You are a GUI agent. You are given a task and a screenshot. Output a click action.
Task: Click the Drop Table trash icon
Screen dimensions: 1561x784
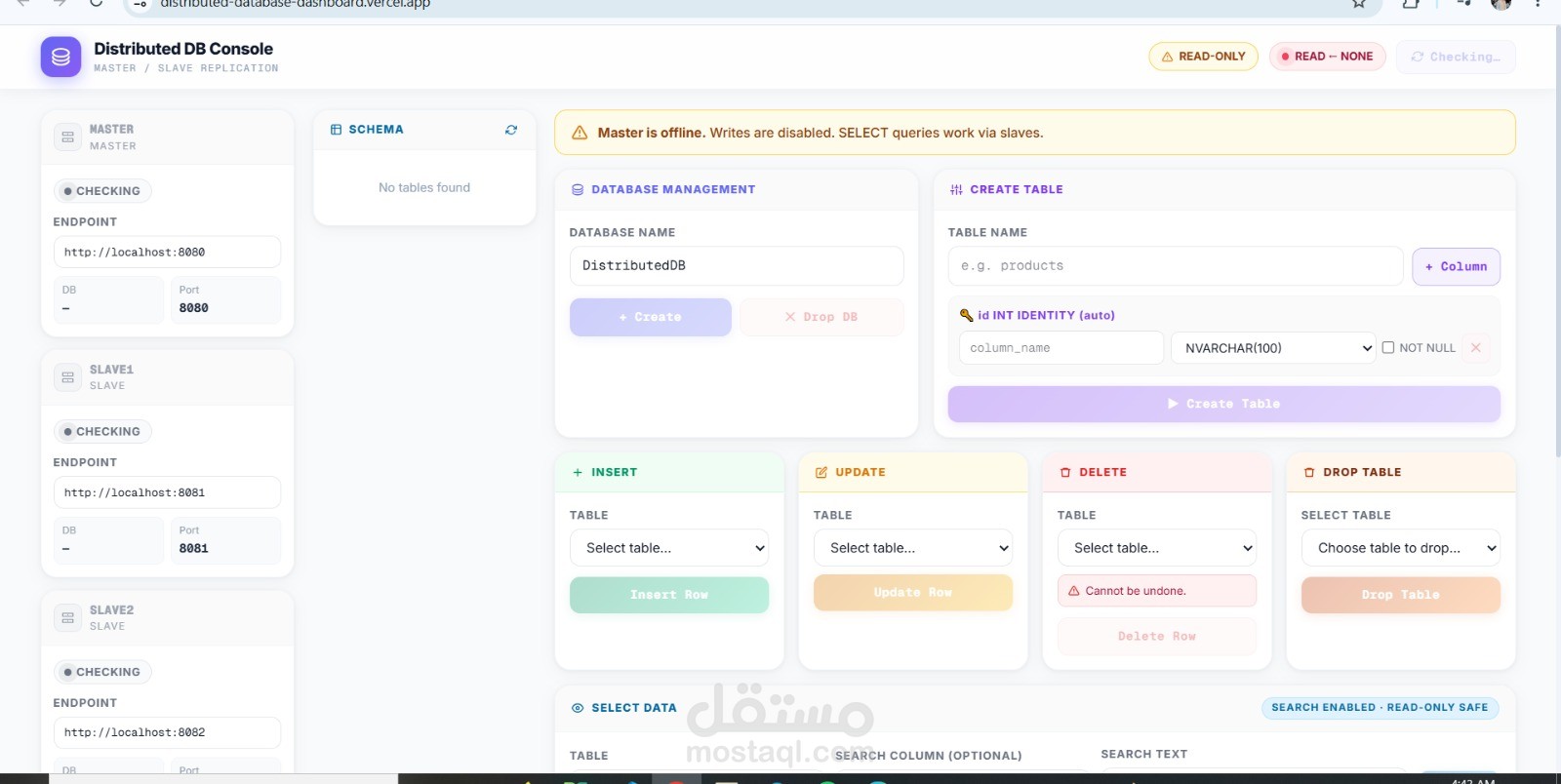pos(1309,473)
